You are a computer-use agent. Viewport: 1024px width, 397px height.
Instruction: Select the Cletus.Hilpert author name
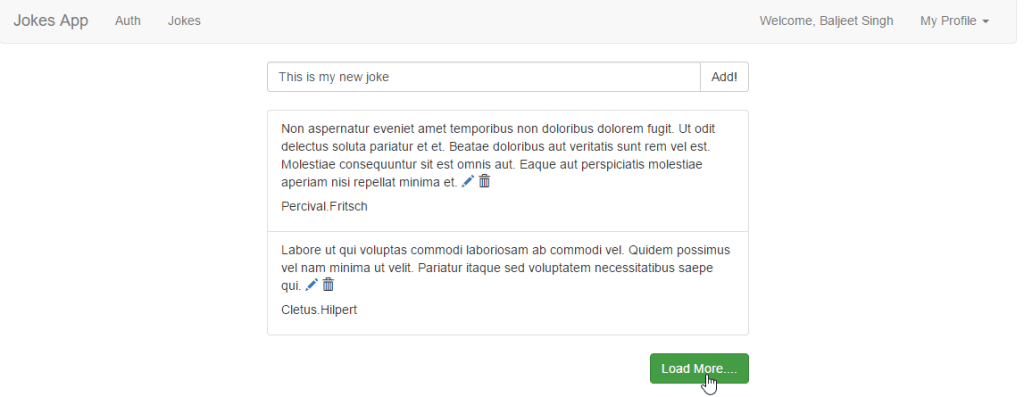tap(319, 310)
